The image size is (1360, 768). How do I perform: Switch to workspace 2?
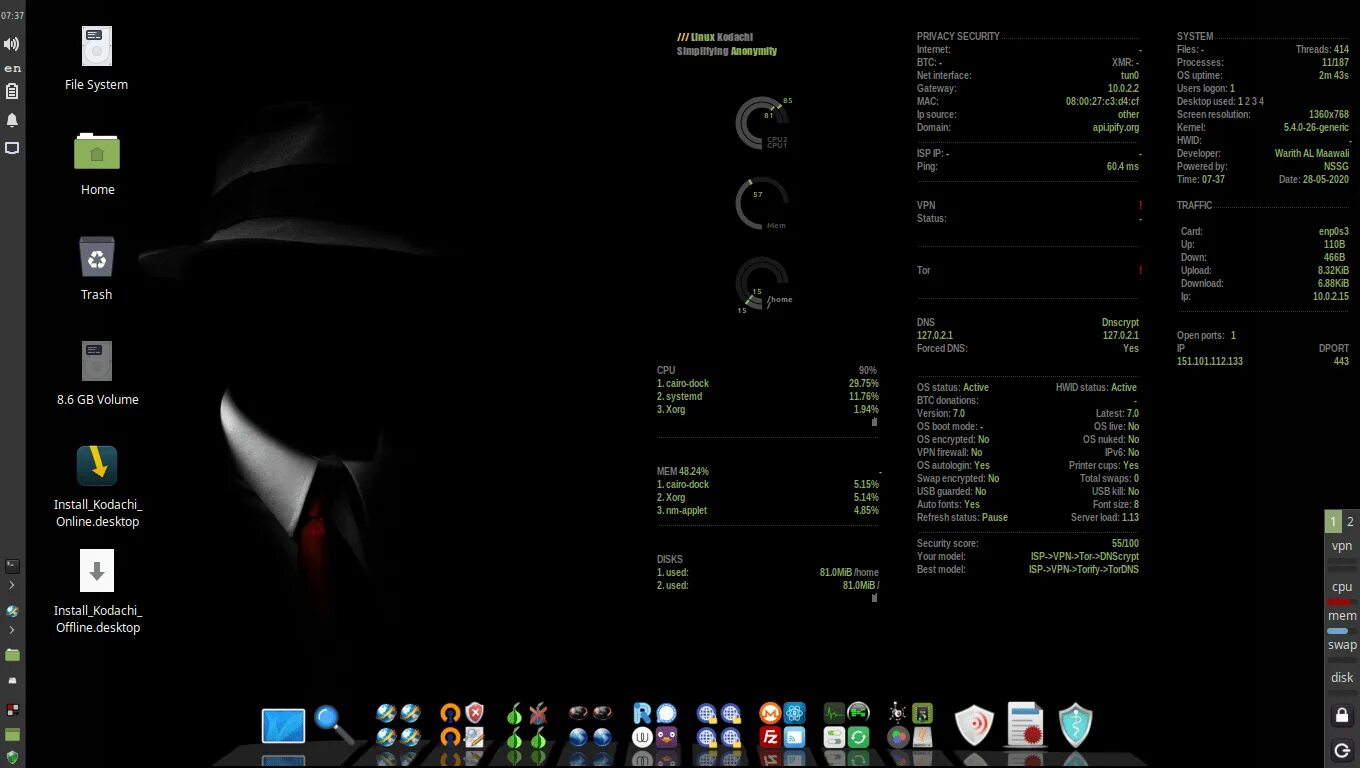[1350, 521]
